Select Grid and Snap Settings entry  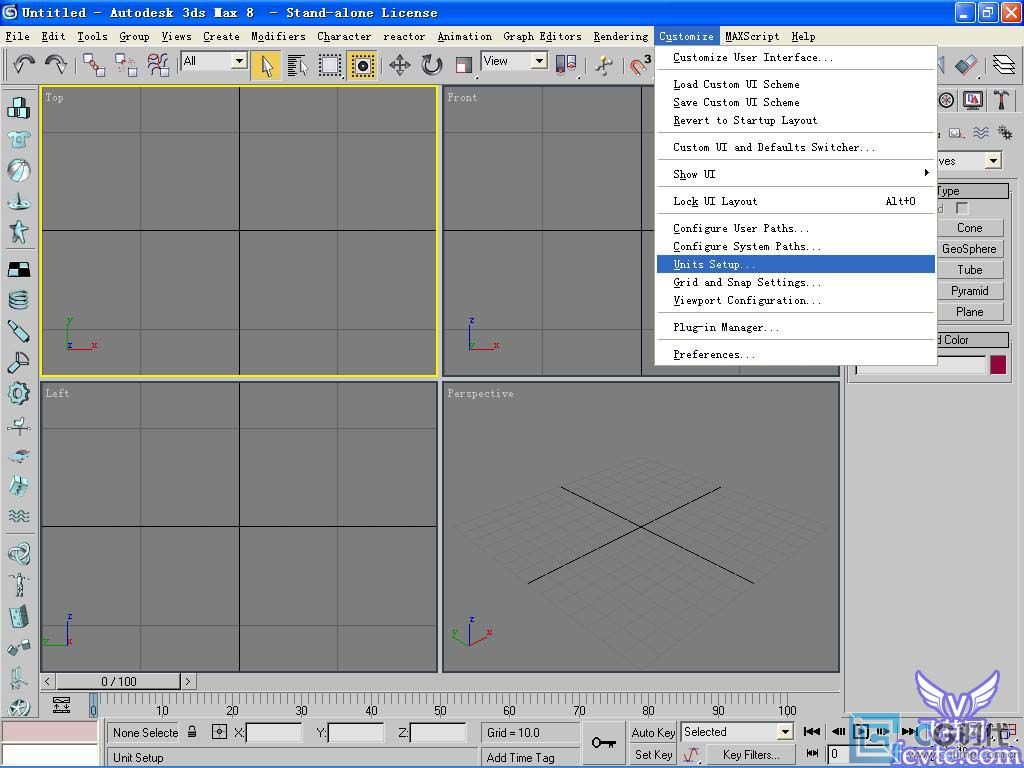(795, 282)
